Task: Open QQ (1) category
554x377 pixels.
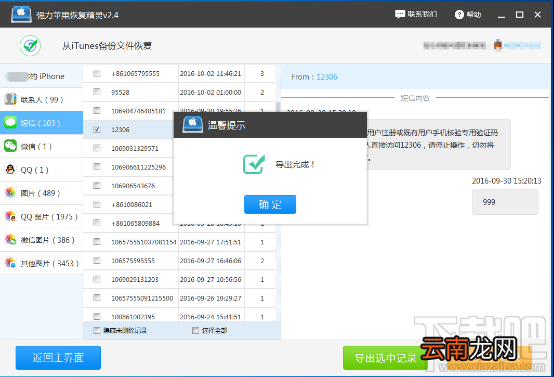Action: [41, 169]
